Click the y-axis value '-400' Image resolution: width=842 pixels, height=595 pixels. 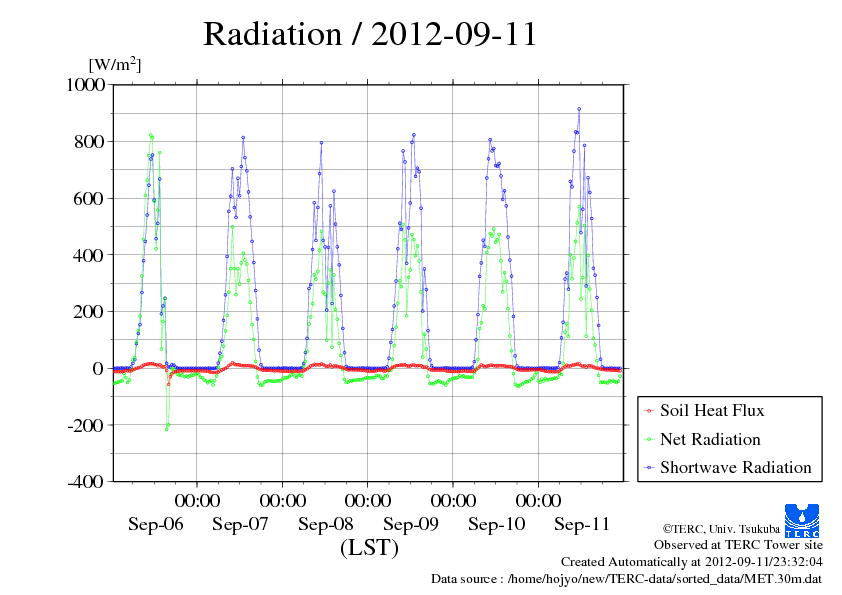86,482
